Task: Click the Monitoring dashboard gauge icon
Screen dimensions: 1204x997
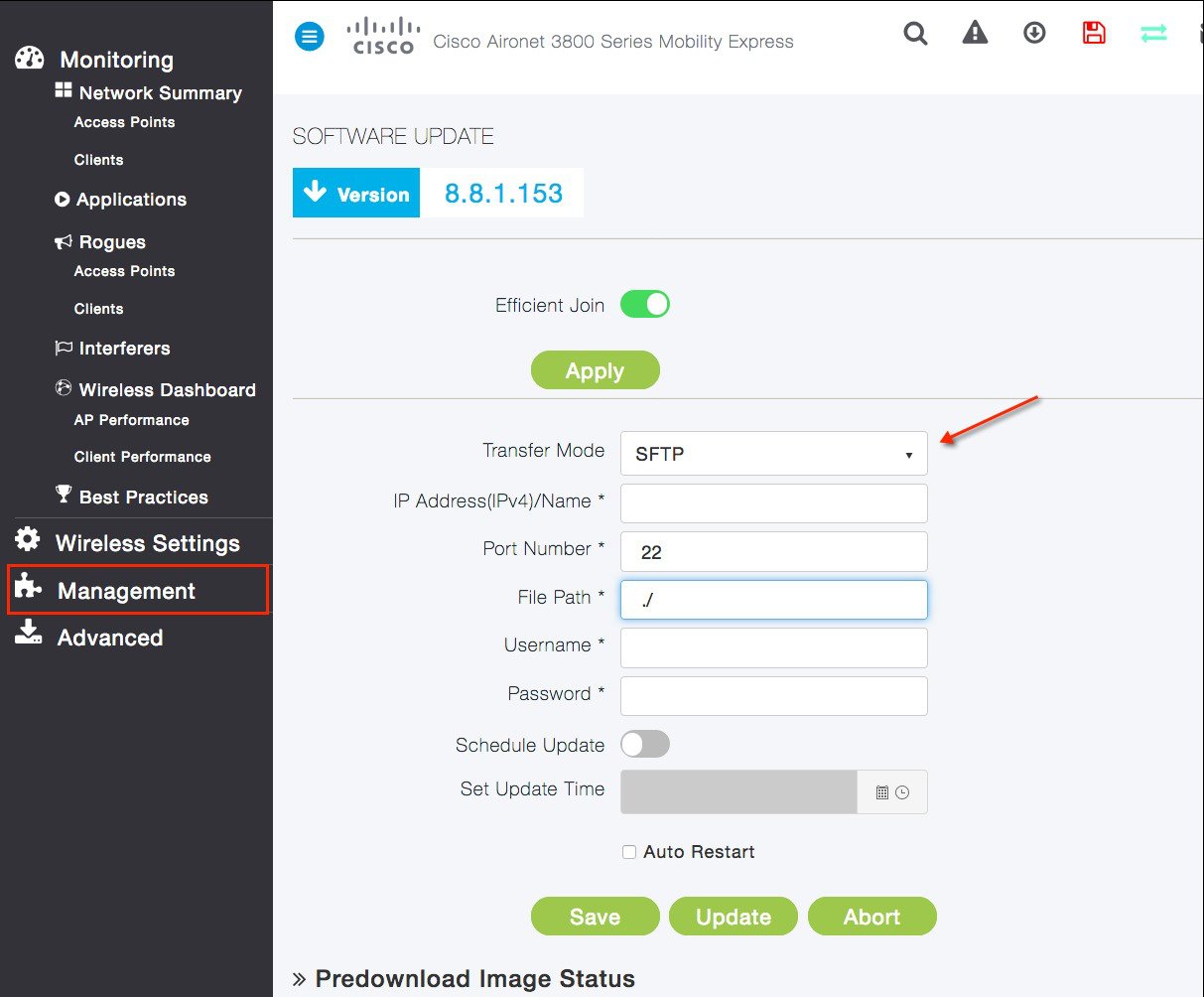Action: (30, 58)
